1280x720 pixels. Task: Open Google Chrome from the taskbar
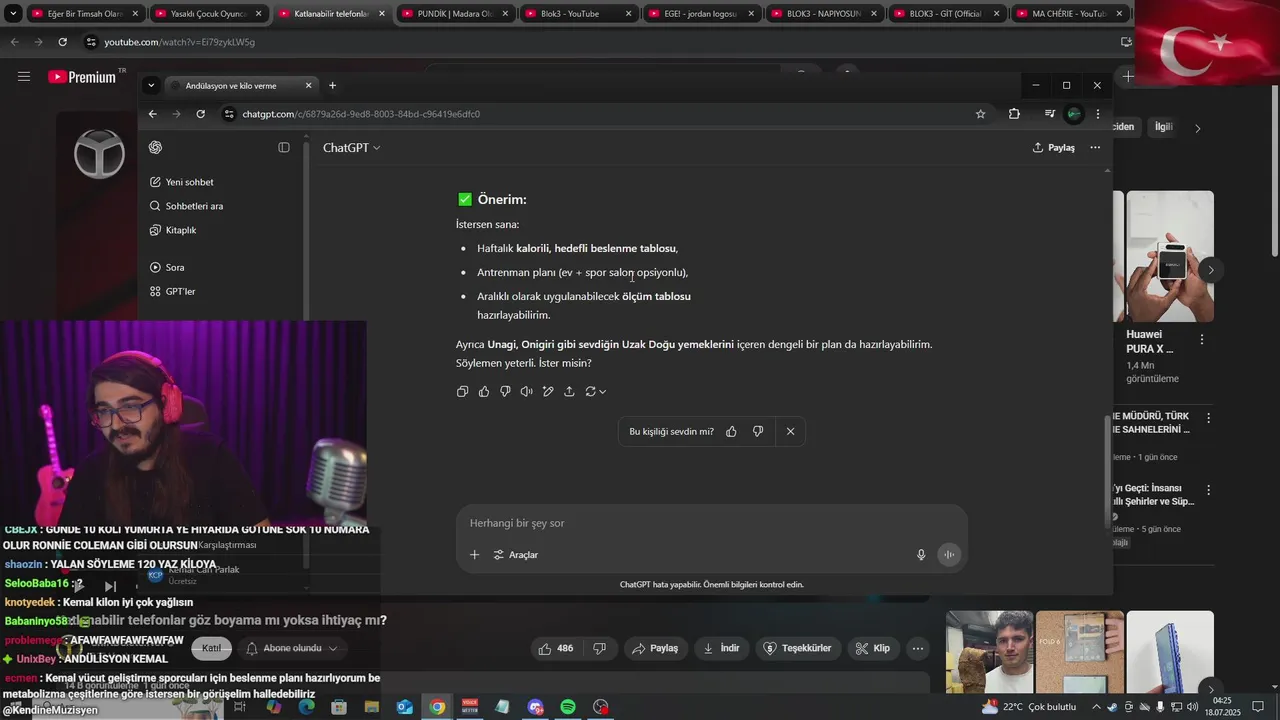click(437, 707)
